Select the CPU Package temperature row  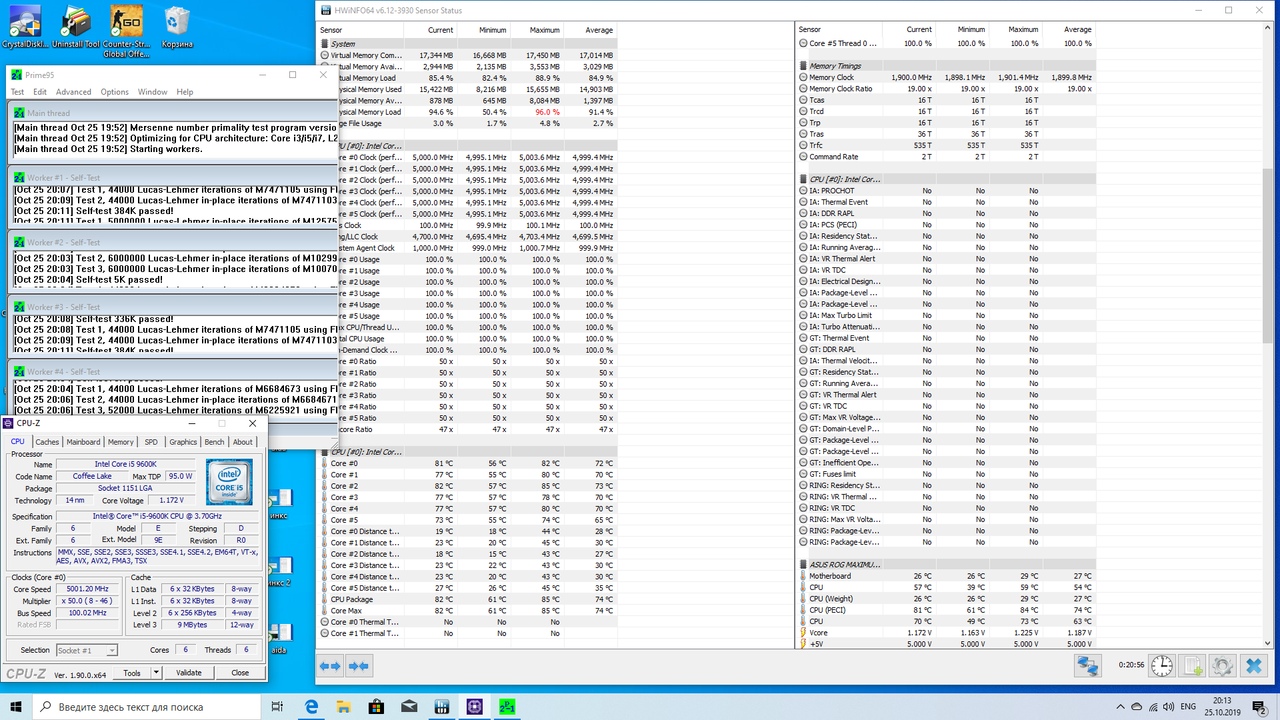(468, 599)
